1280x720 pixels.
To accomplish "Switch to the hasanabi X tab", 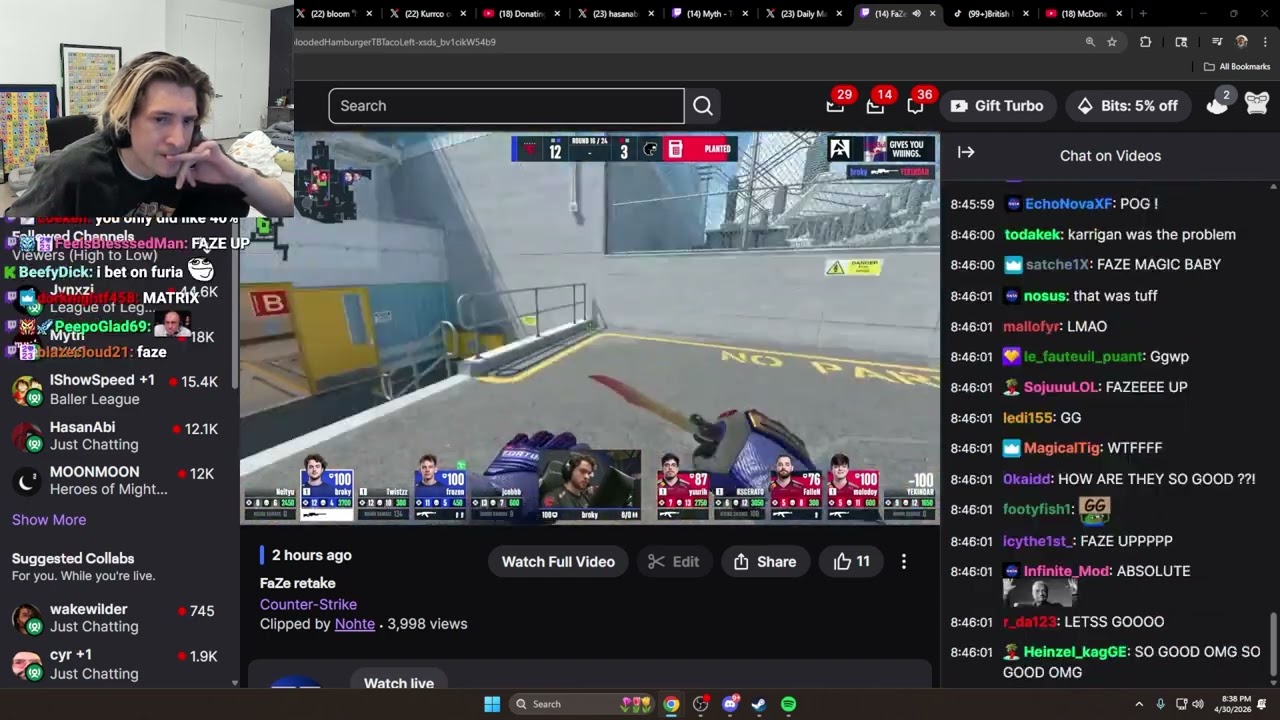I will pyautogui.click(x=615, y=14).
